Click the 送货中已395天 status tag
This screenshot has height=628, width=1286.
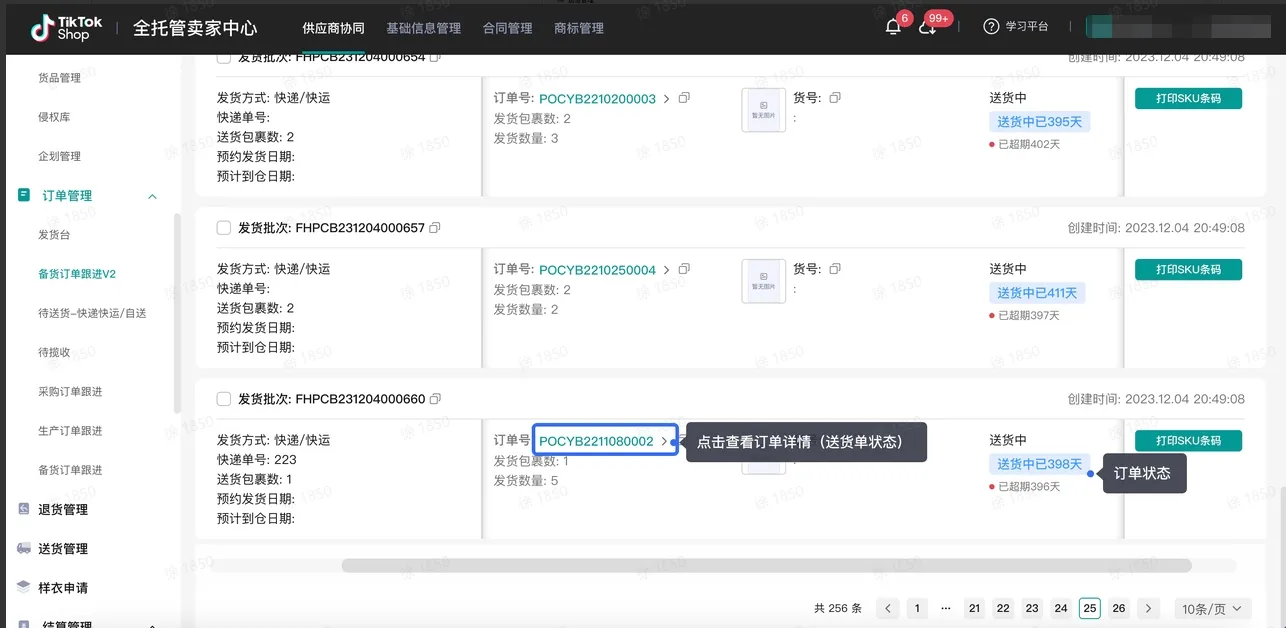tap(1039, 122)
